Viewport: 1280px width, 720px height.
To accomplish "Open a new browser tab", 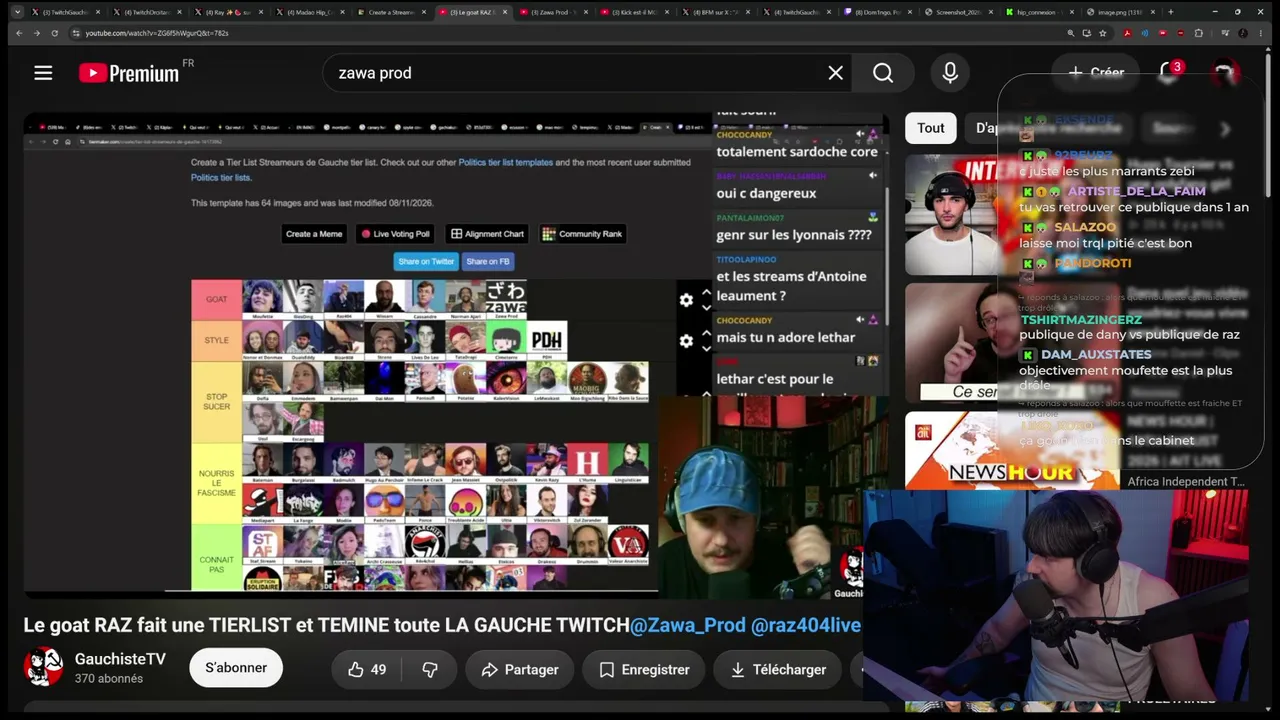I will coord(1170,12).
